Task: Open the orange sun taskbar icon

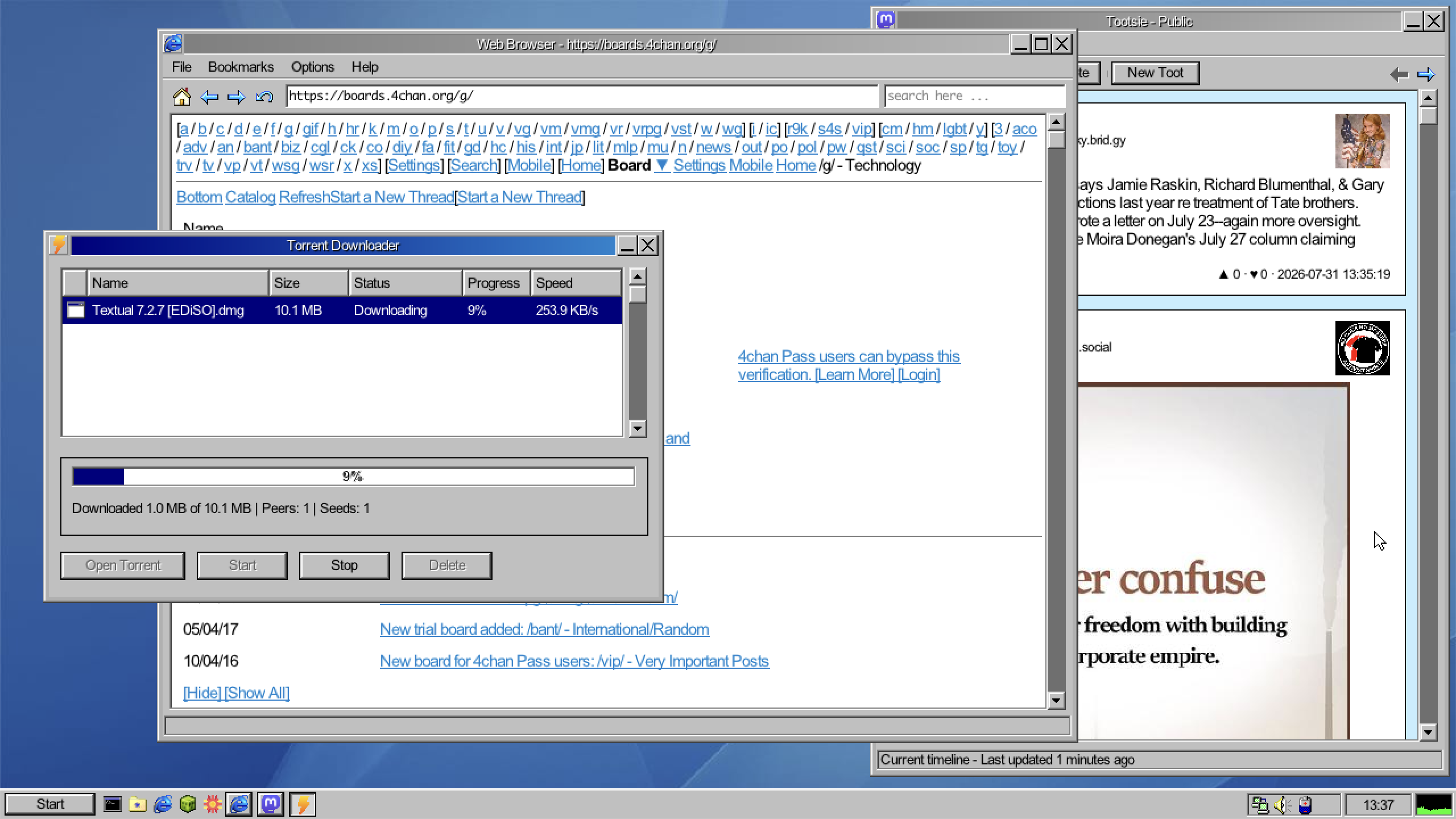Action: click(x=213, y=804)
